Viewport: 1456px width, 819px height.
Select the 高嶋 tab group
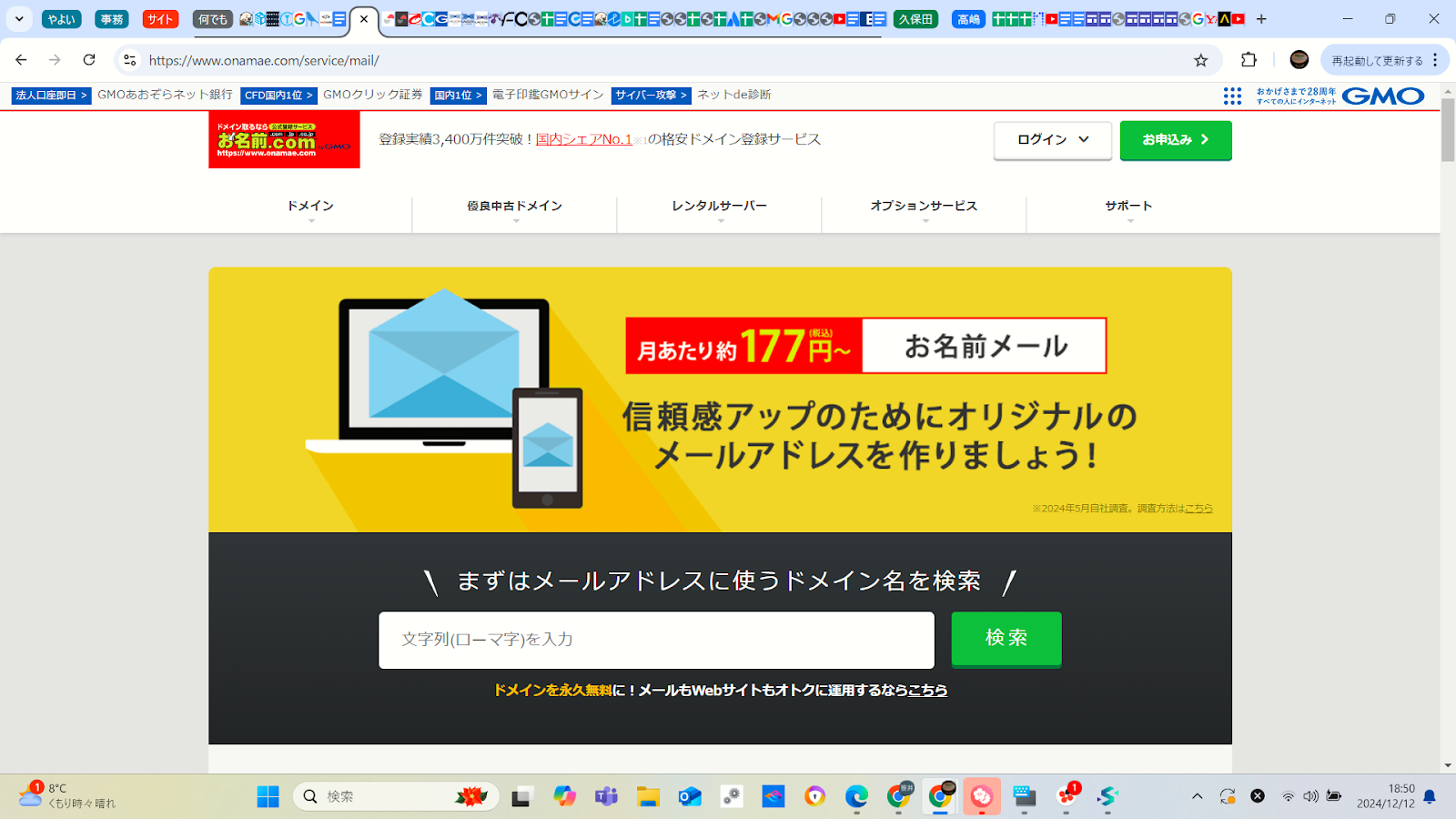(968, 19)
